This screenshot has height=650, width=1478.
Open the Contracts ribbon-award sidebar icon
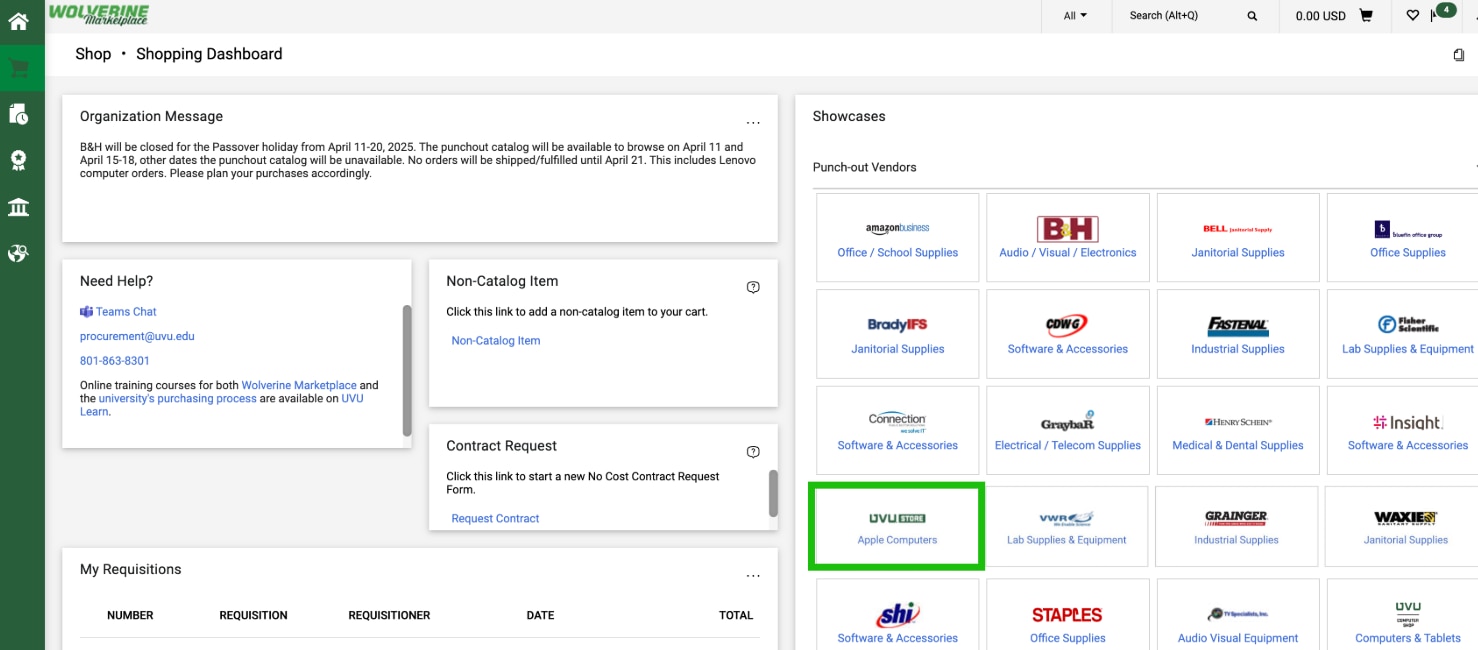click(x=19, y=160)
